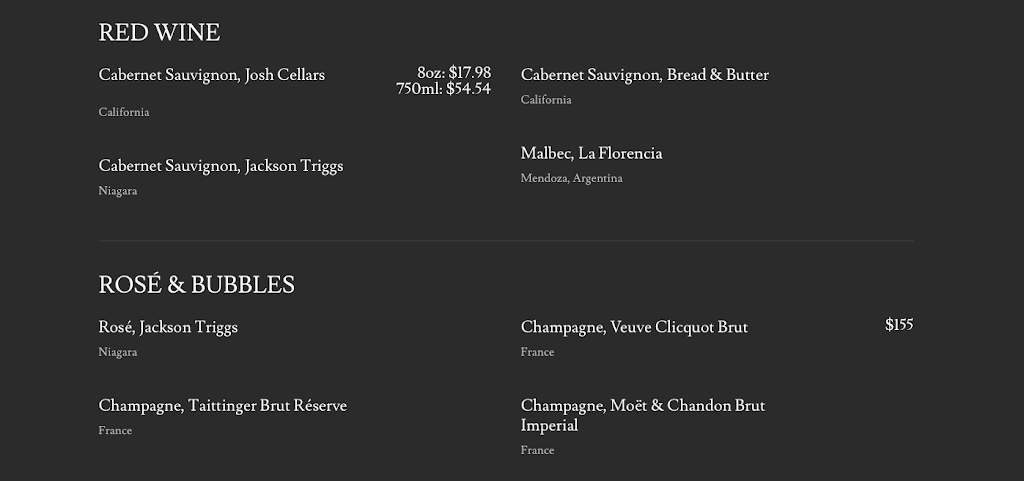The height and width of the screenshot is (481, 1024).
Task: Click California label under Bread & Butter
Action: tap(546, 100)
